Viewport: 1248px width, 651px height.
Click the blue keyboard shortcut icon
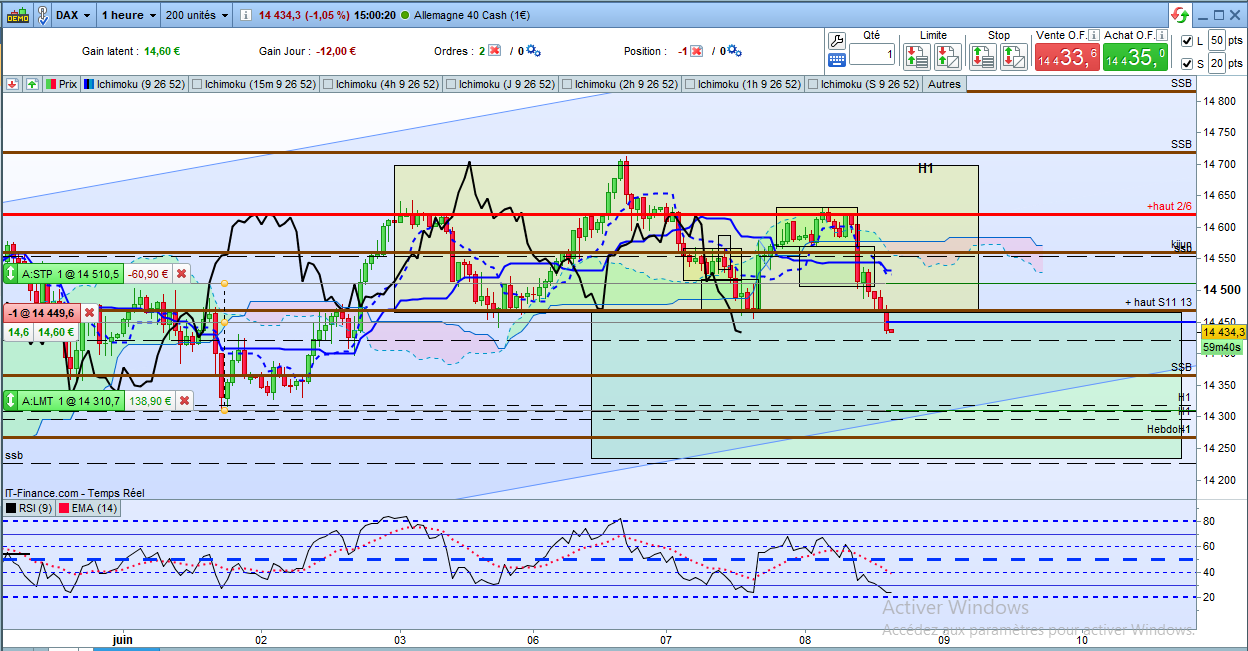[x=838, y=60]
